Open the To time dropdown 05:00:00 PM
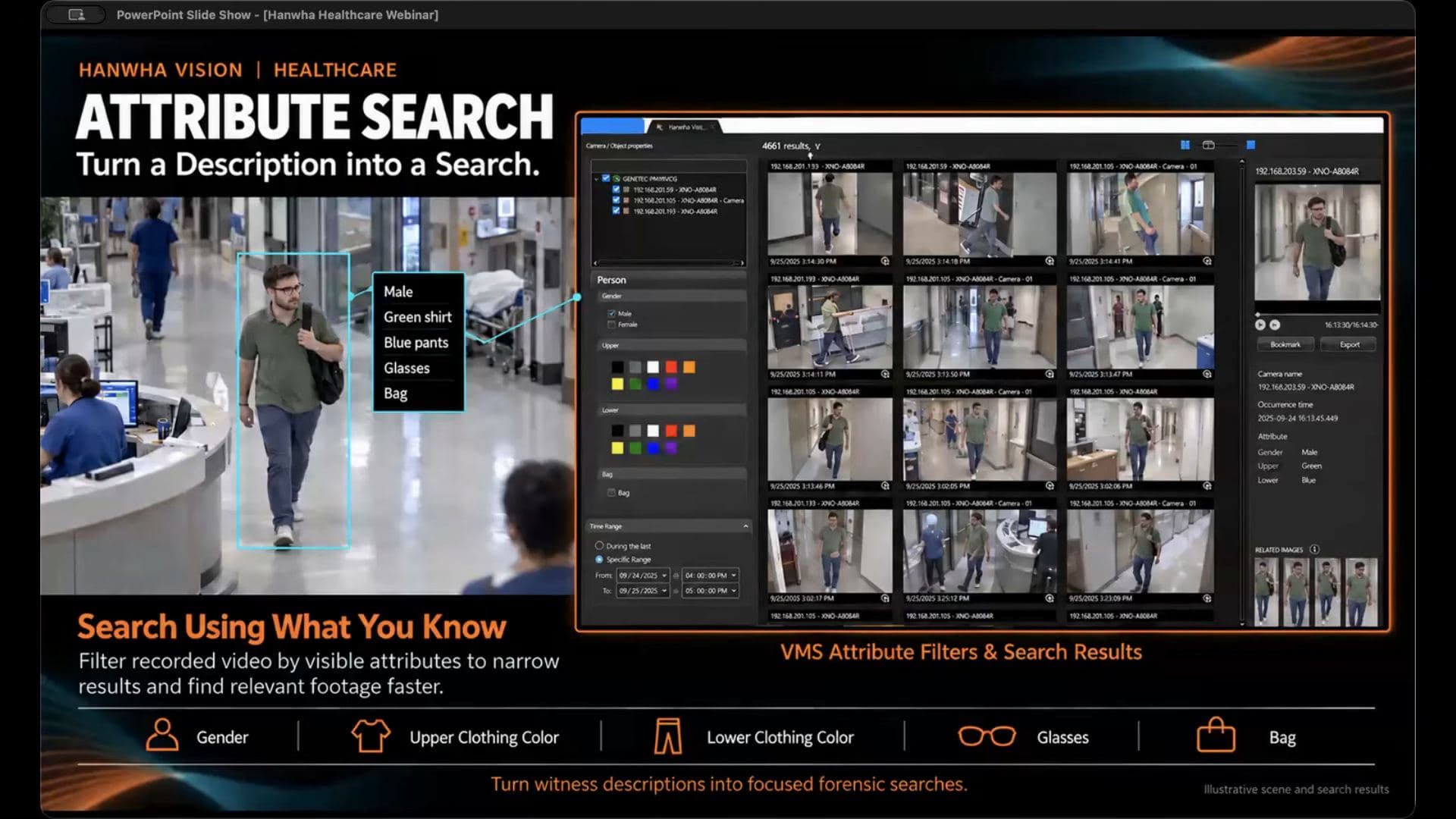1456x819 pixels. 711,591
